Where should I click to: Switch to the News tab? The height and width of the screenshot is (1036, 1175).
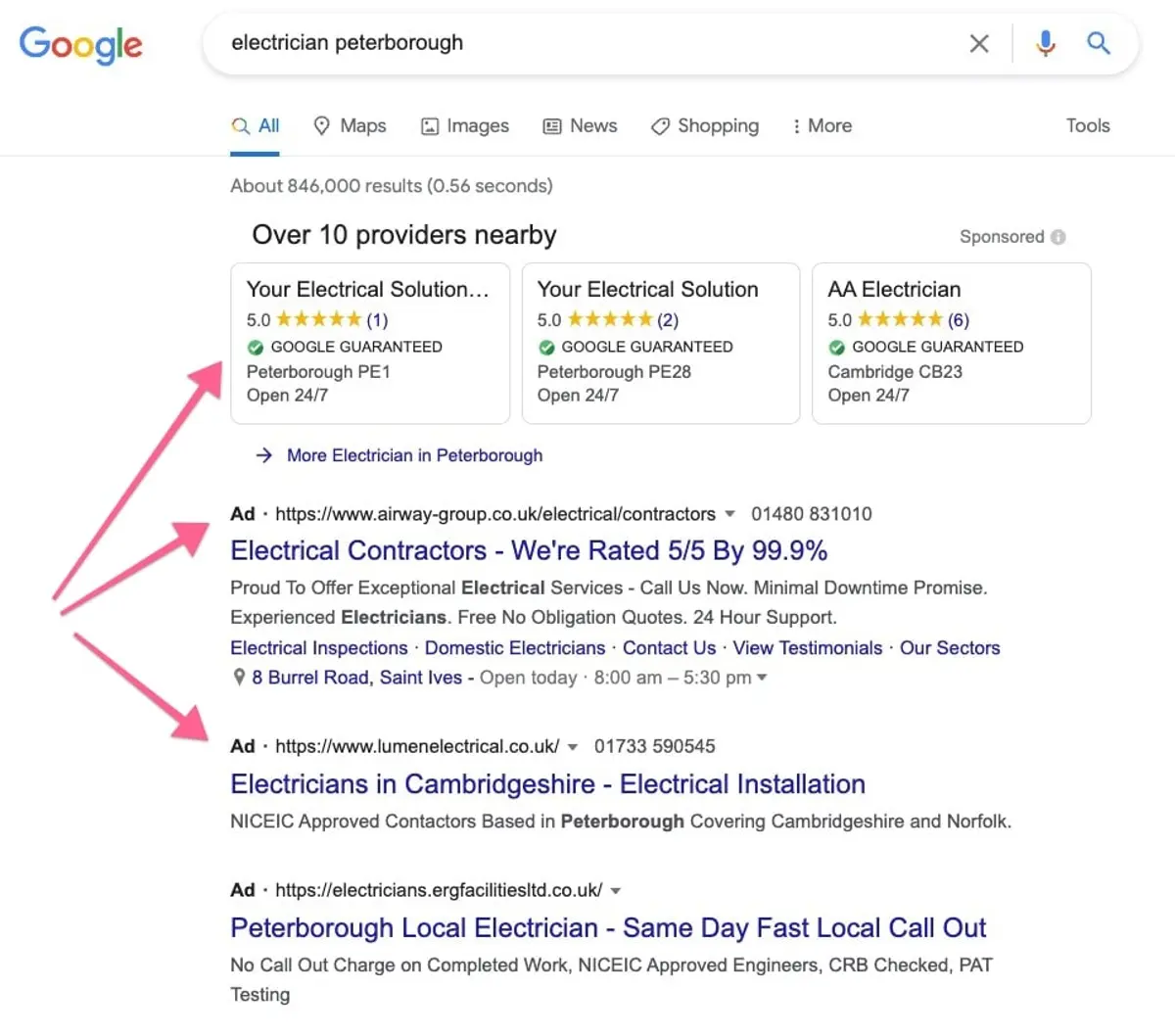pyautogui.click(x=580, y=125)
